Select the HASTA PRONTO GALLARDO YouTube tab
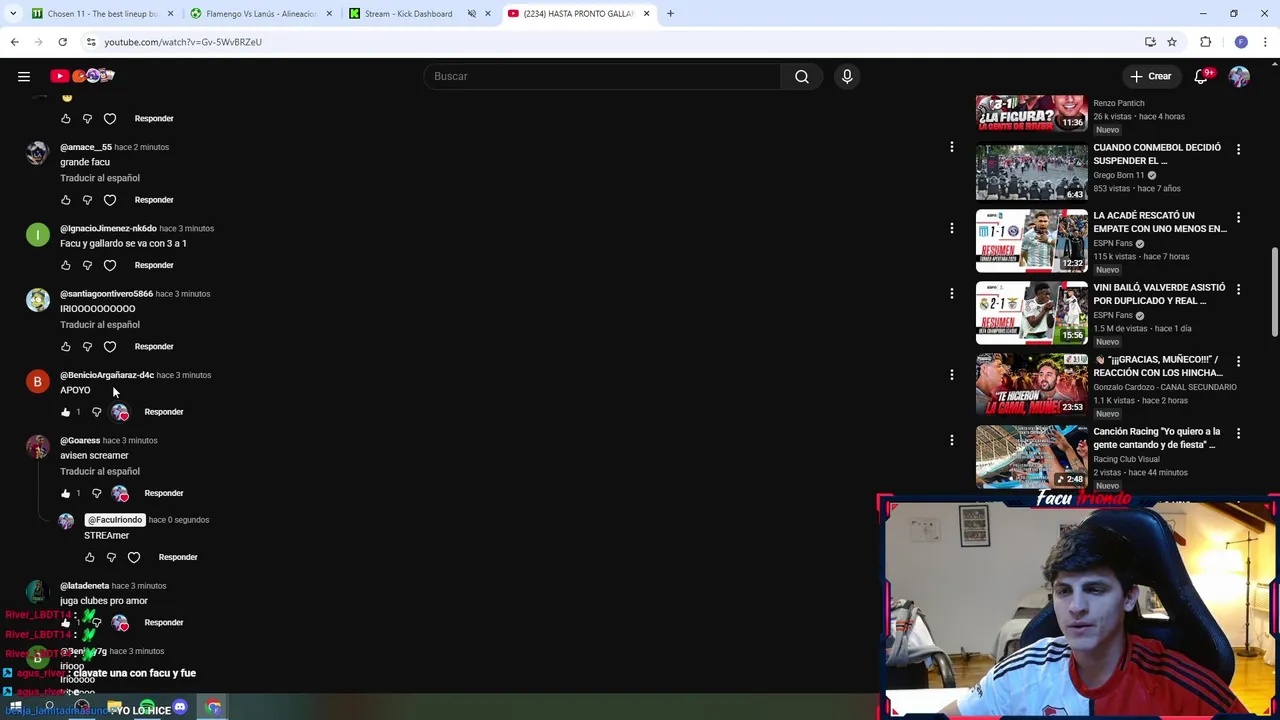The height and width of the screenshot is (720, 1280). point(578,14)
